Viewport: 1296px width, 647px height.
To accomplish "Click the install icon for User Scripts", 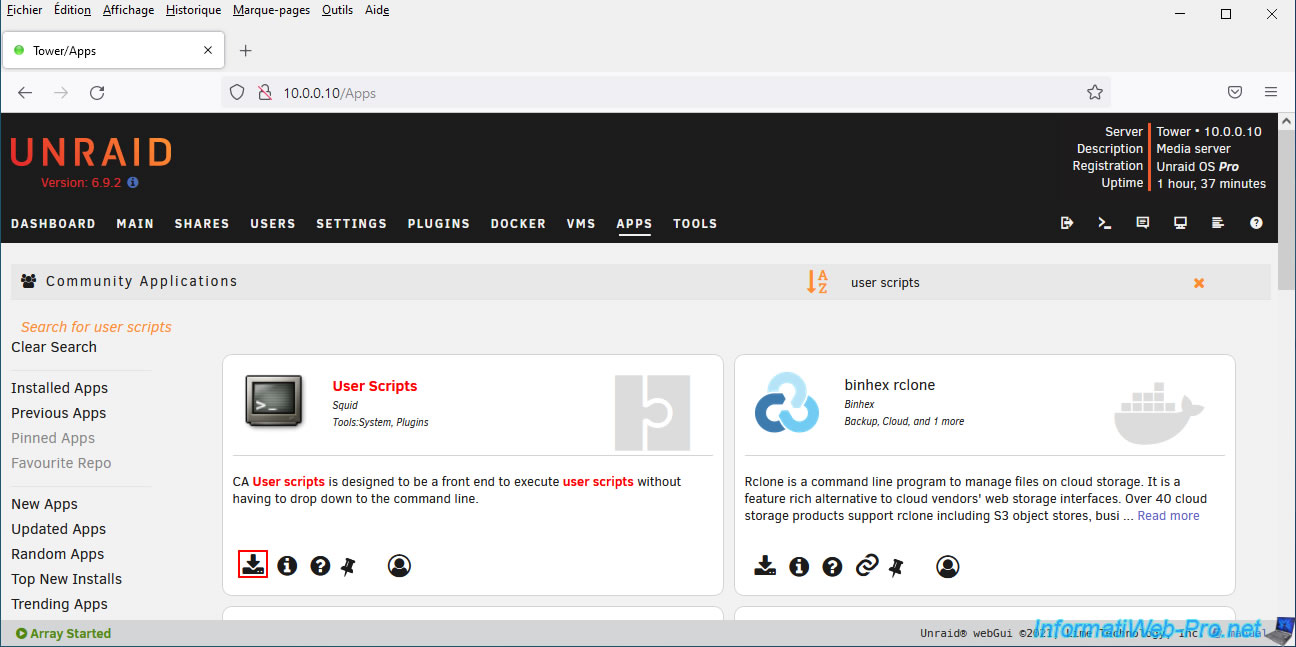I will (253, 565).
